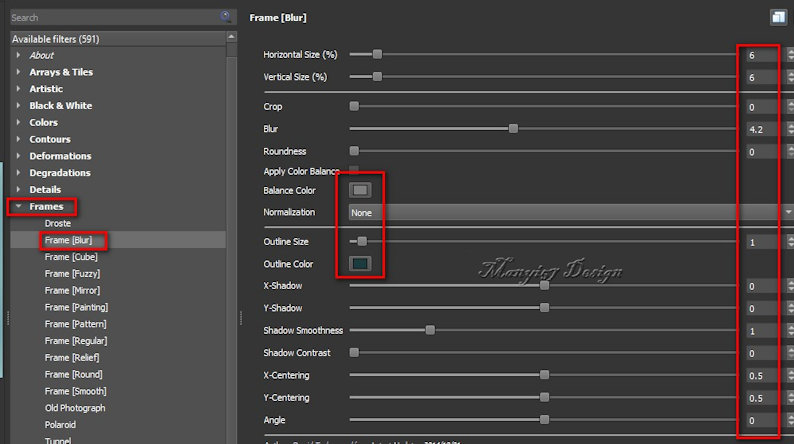Toggle the Apply Color Balance checkbox
794x444 pixels.
coord(354,171)
